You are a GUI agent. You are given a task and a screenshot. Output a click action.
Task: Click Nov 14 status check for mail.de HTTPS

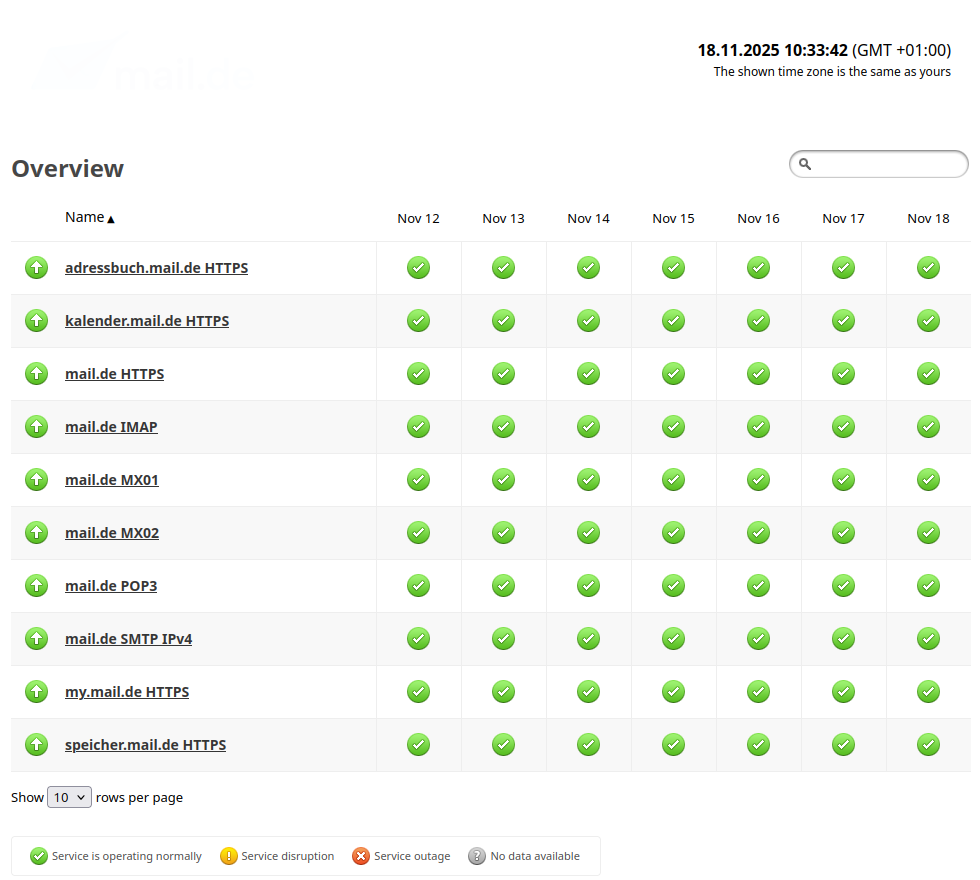pyautogui.click(x=588, y=374)
